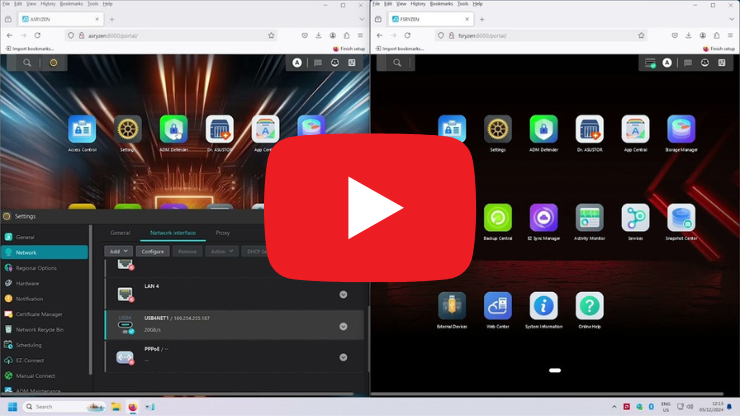
Task: Click ADM search icon in FSRYZEN window
Action: pos(397,63)
